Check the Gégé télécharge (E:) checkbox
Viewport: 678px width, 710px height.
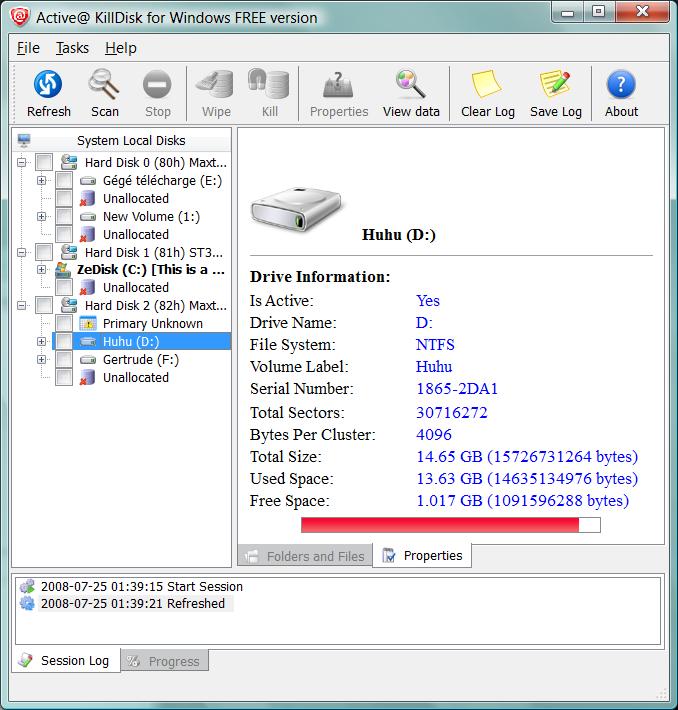pos(64,180)
